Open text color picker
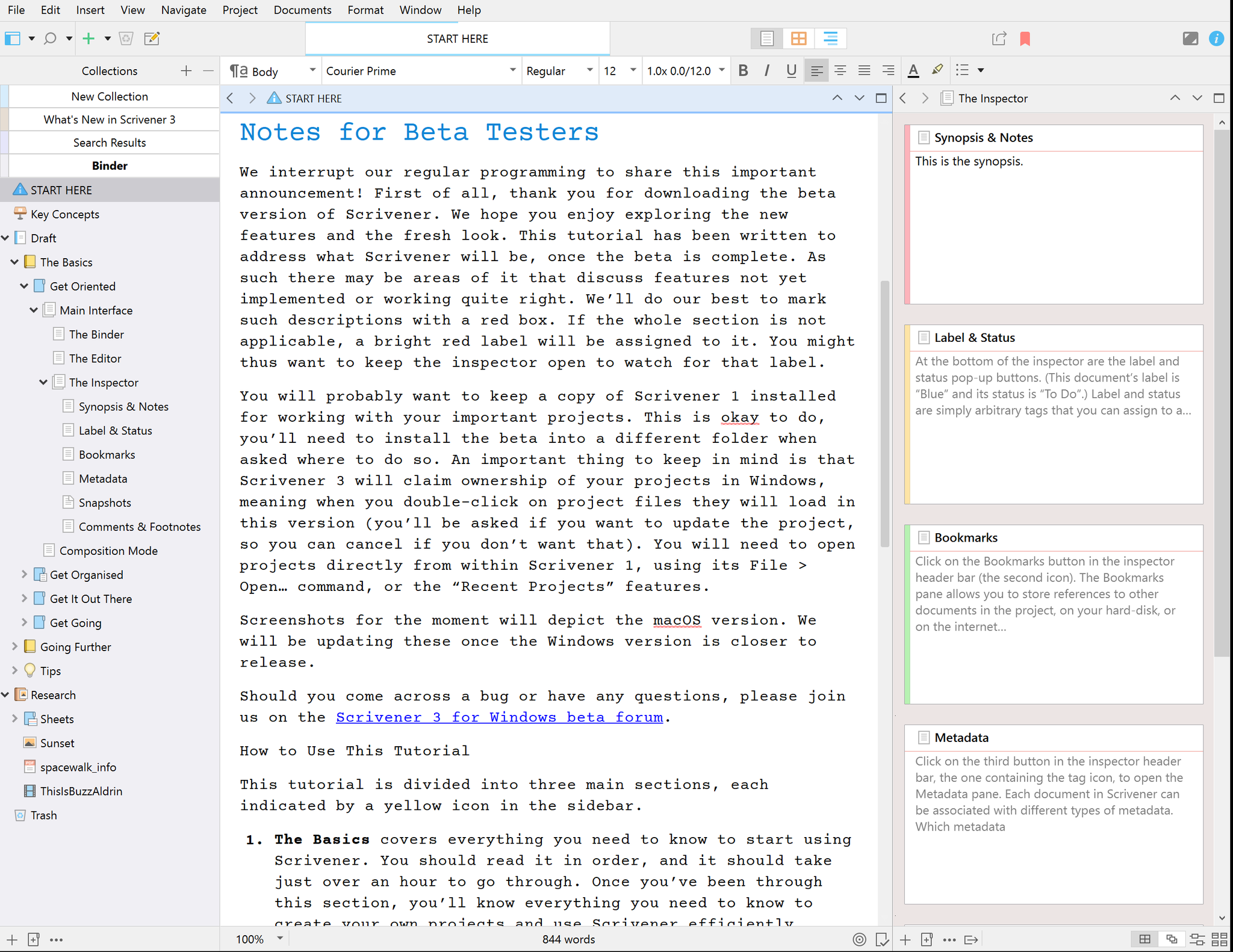1233x952 pixels. coord(913,71)
